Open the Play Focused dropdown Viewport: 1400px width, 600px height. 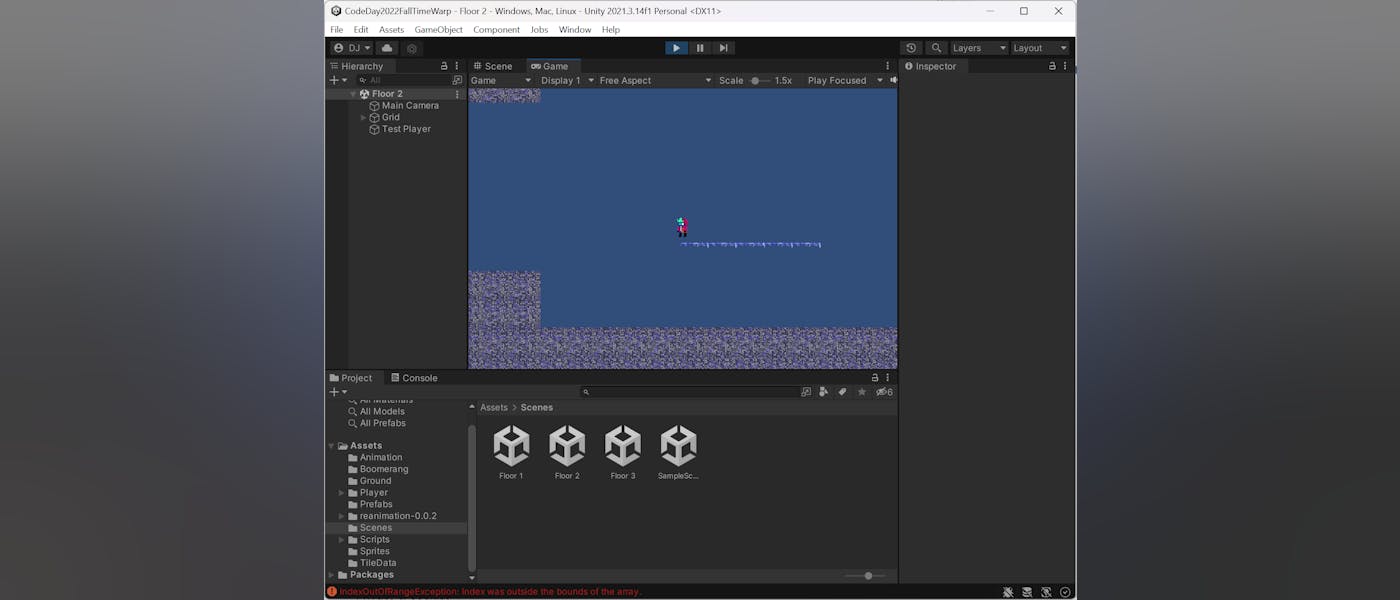[x=845, y=80]
